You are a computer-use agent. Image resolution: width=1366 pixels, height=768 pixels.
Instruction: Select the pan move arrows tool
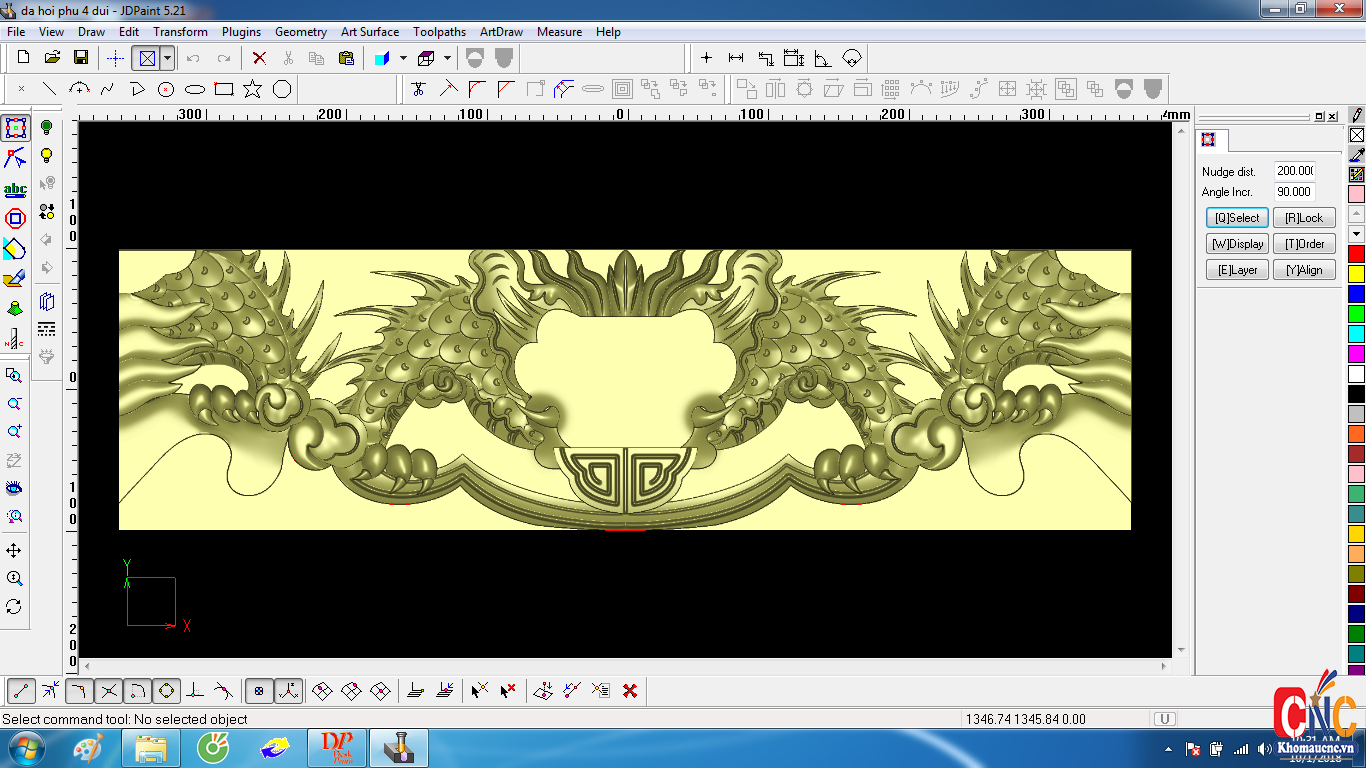pos(14,551)
